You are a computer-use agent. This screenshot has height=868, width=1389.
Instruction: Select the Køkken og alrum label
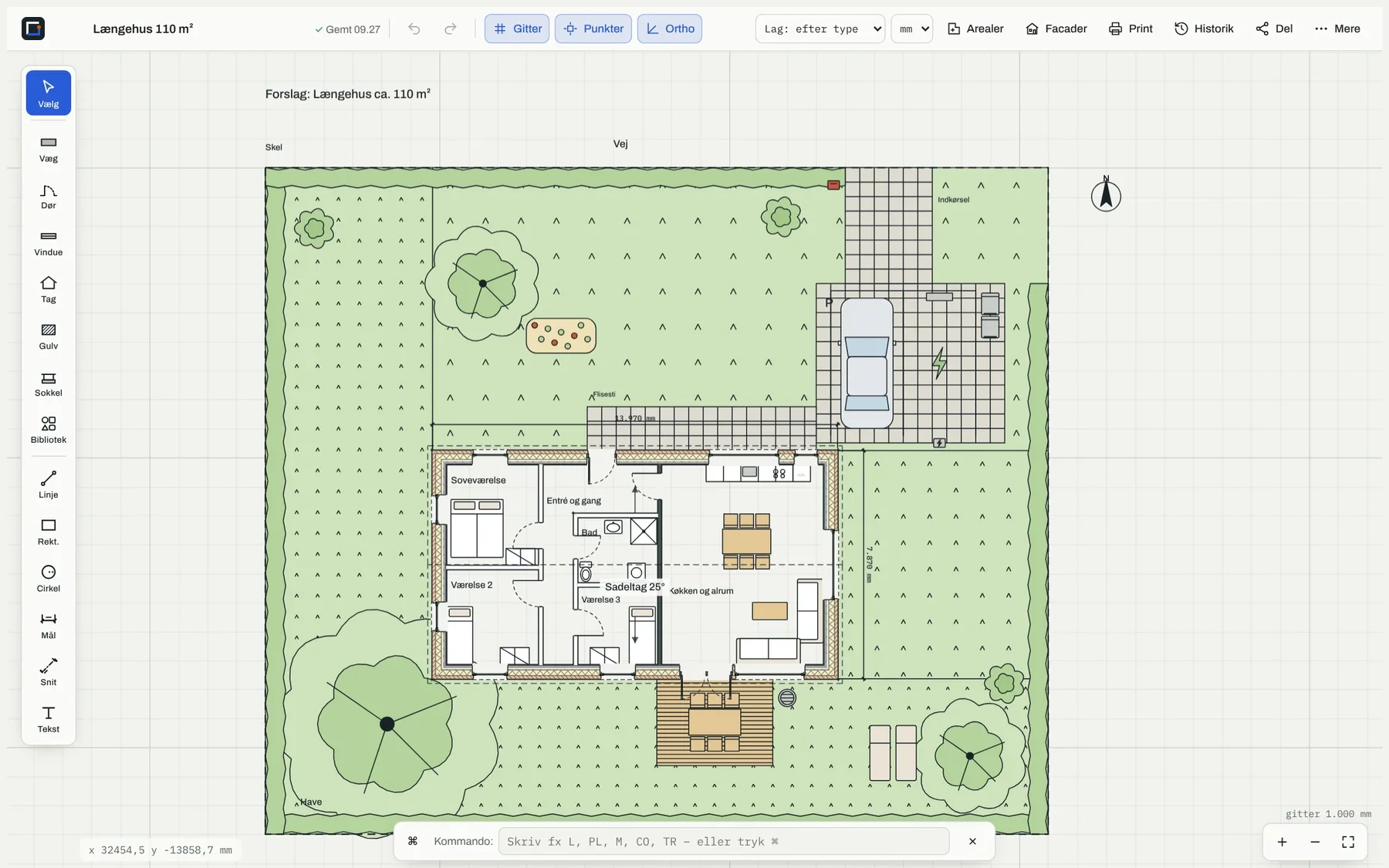[x=701, y=591]
